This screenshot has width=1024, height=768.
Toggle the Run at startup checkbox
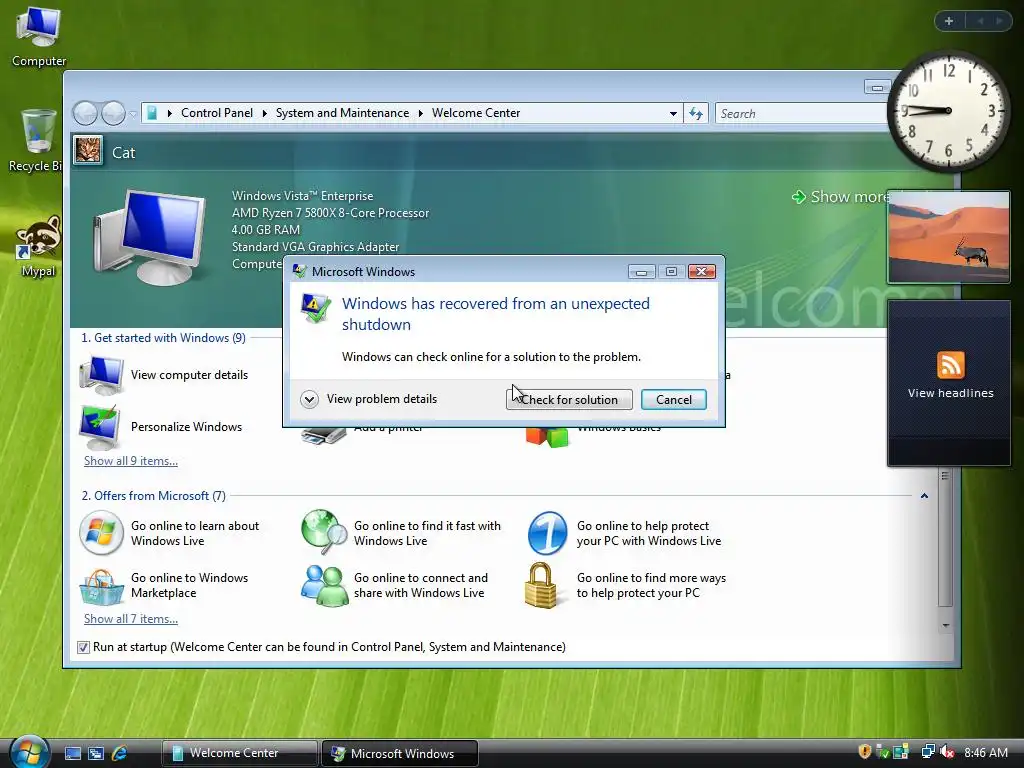coord(83,647)
